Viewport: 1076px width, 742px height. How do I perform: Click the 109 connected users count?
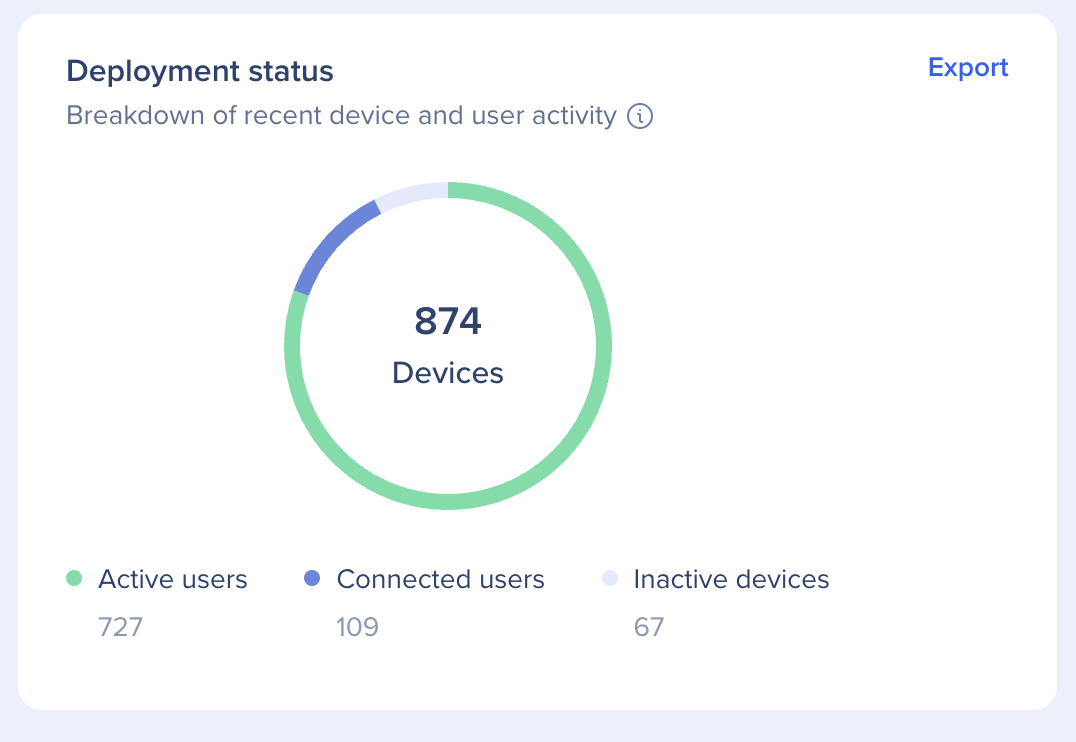(x=358, y=627)
